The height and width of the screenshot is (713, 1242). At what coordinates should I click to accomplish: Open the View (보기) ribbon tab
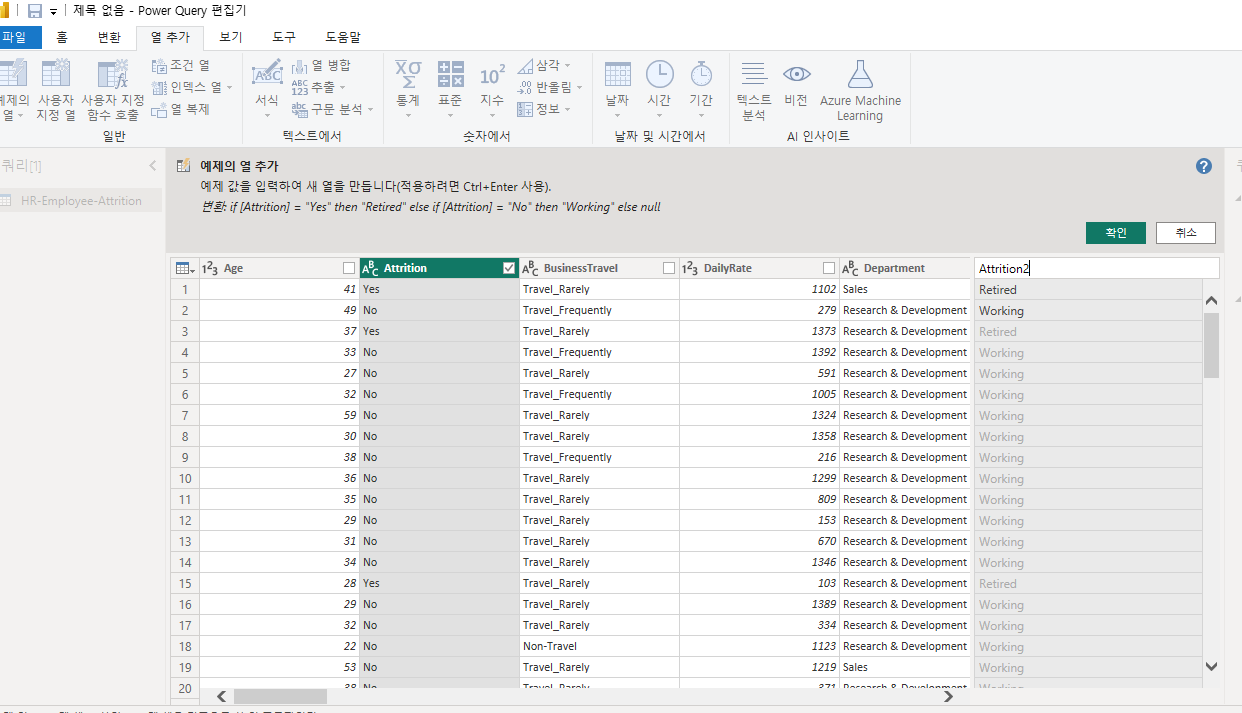point(231,37)
